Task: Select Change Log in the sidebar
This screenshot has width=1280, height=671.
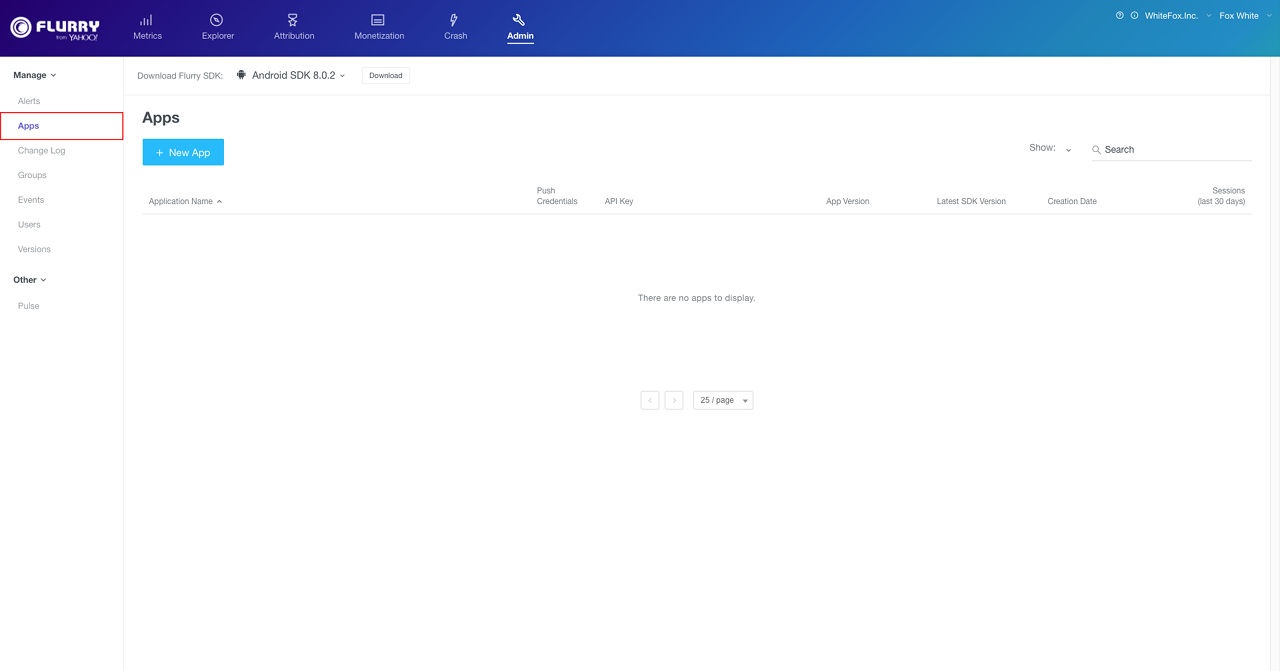Action: (41, 151)
